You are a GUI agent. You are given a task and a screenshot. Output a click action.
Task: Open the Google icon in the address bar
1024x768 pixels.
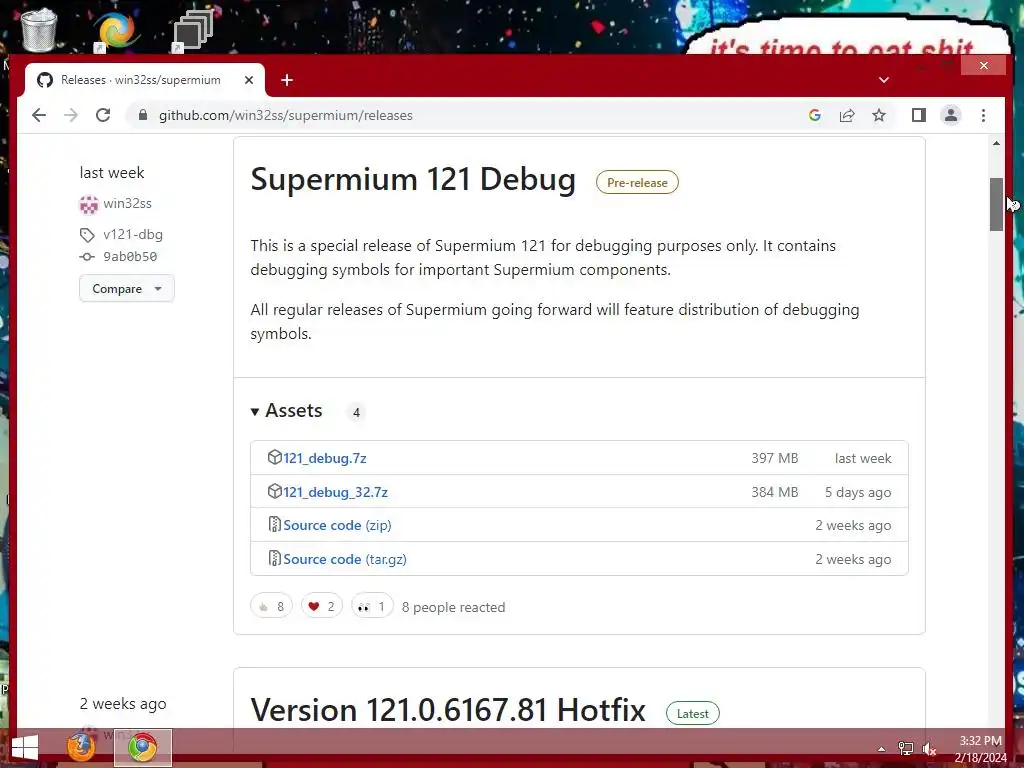point(814,116)
